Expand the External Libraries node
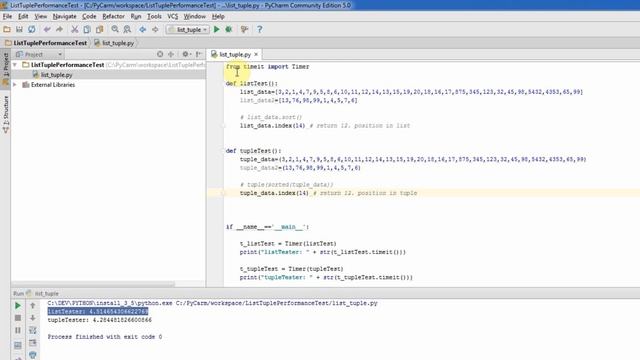The image size is (640, 360). point(15,85)
